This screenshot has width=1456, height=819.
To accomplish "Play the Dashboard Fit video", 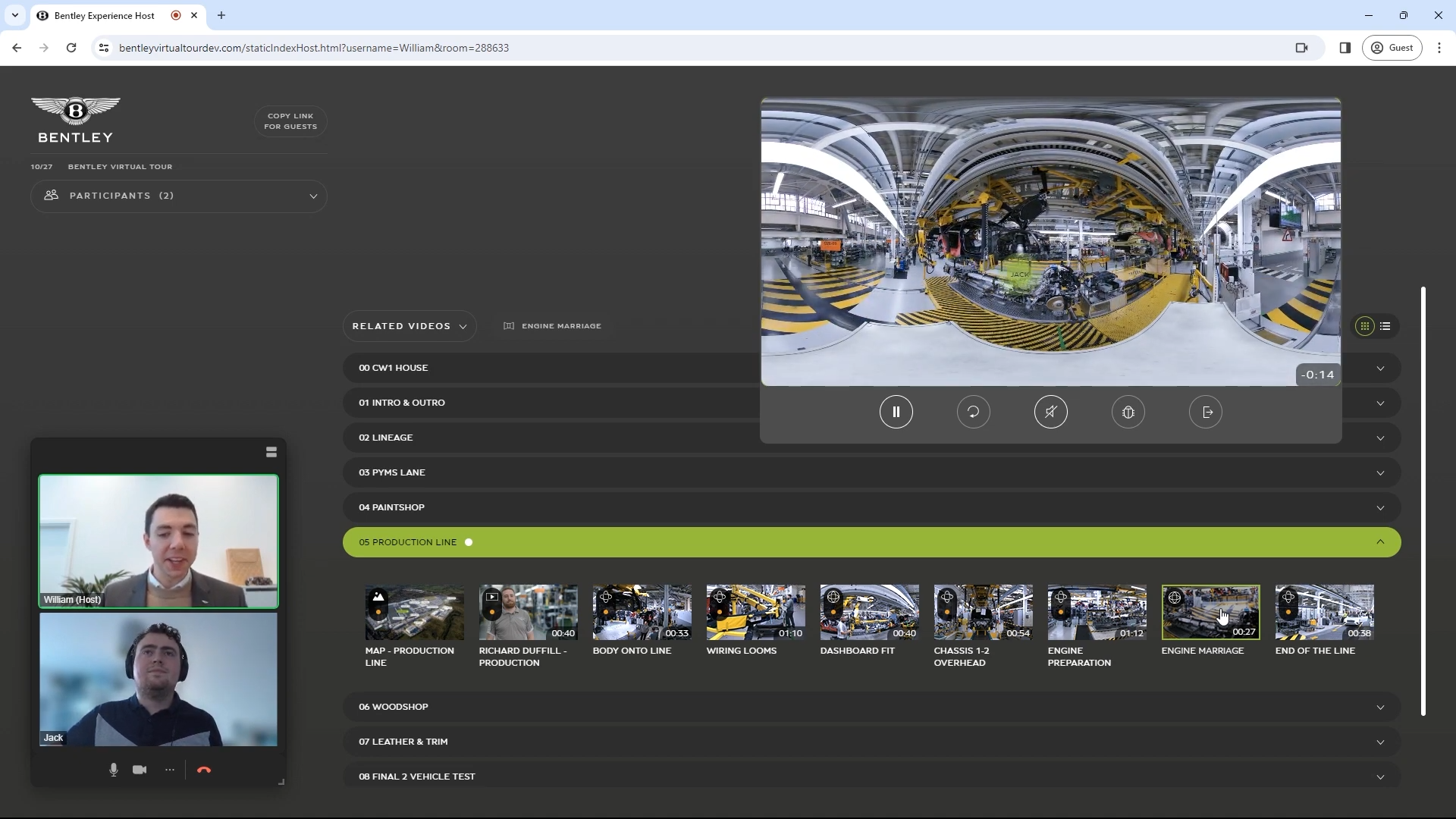I will coord(869,612).
